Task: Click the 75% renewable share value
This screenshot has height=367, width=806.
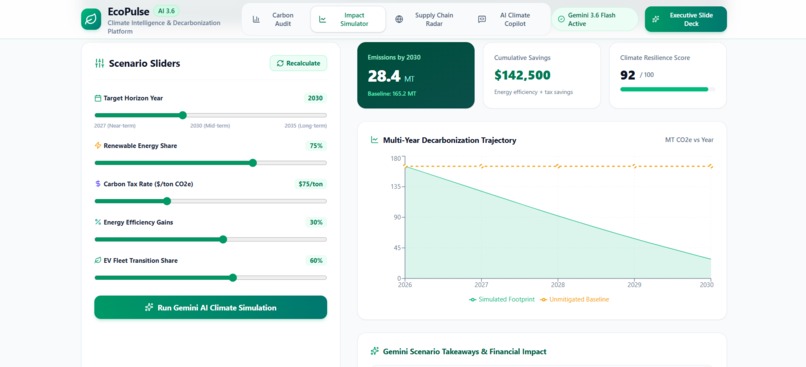Action: coord(316,146)
